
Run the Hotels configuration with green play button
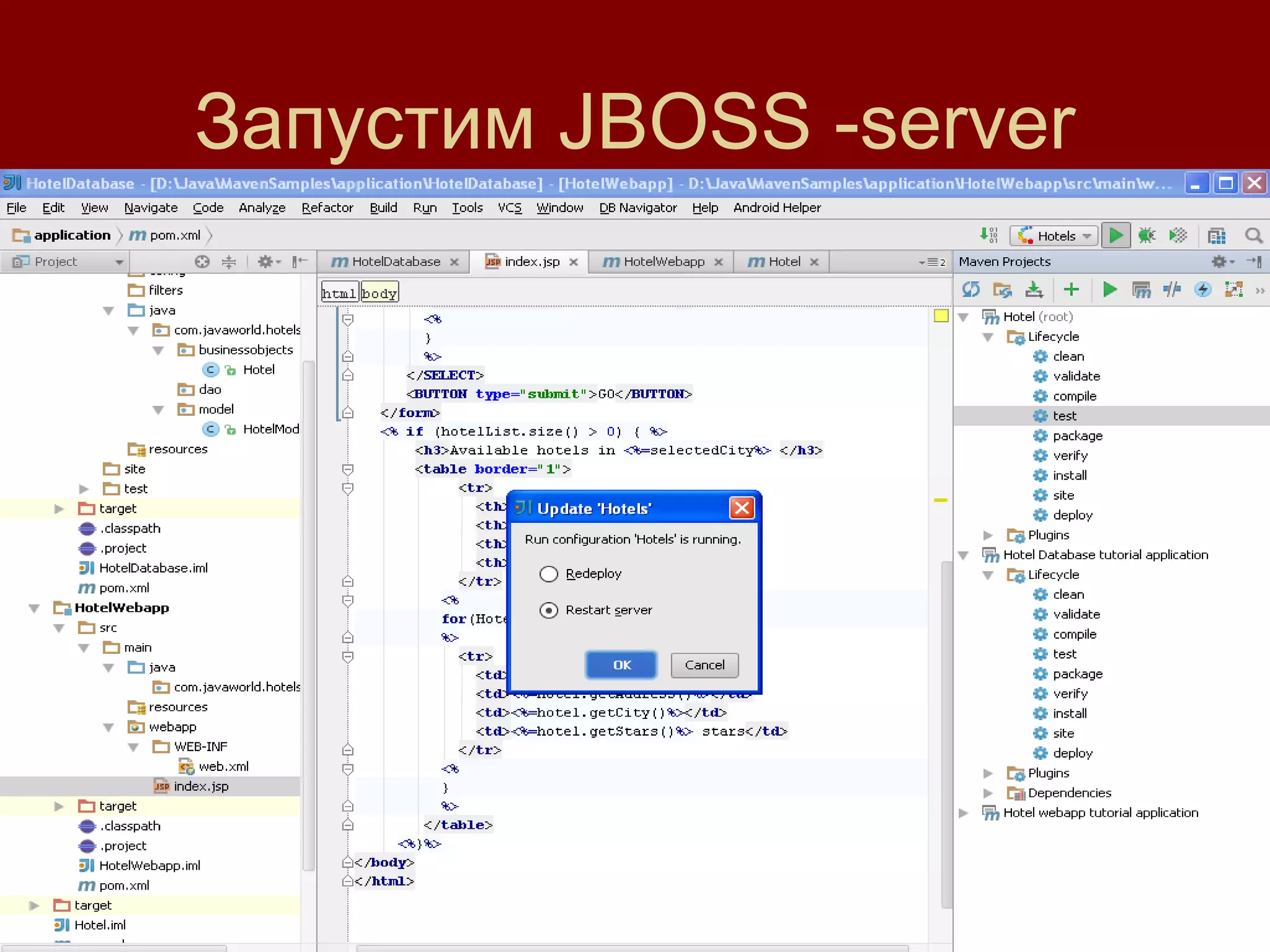tap(1116, 236)
